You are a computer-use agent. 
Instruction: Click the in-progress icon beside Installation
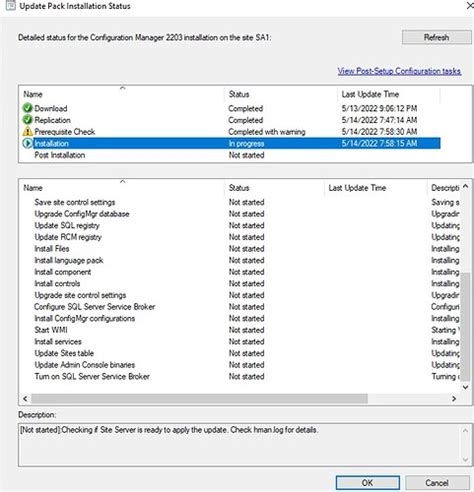[x=27, y=143]
